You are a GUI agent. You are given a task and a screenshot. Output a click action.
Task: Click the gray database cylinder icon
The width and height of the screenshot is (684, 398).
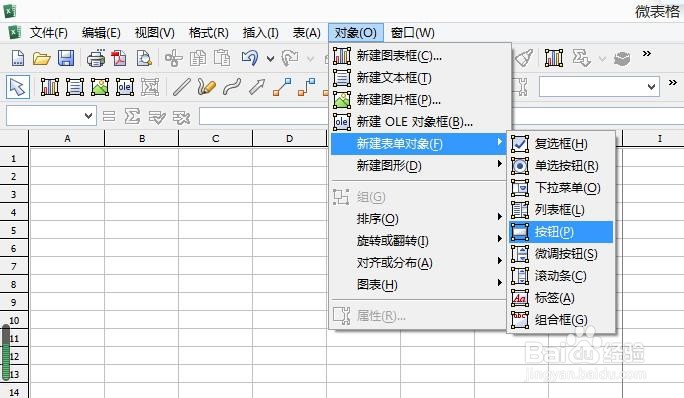(622, 58)
